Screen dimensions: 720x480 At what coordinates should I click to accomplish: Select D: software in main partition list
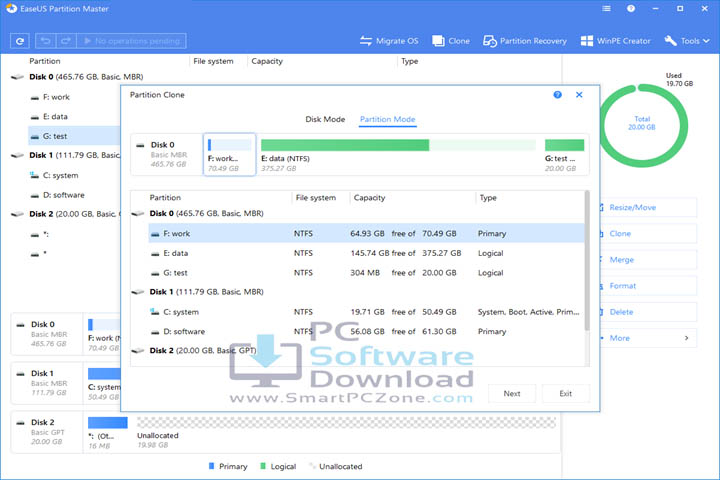[x=64, y=195]
